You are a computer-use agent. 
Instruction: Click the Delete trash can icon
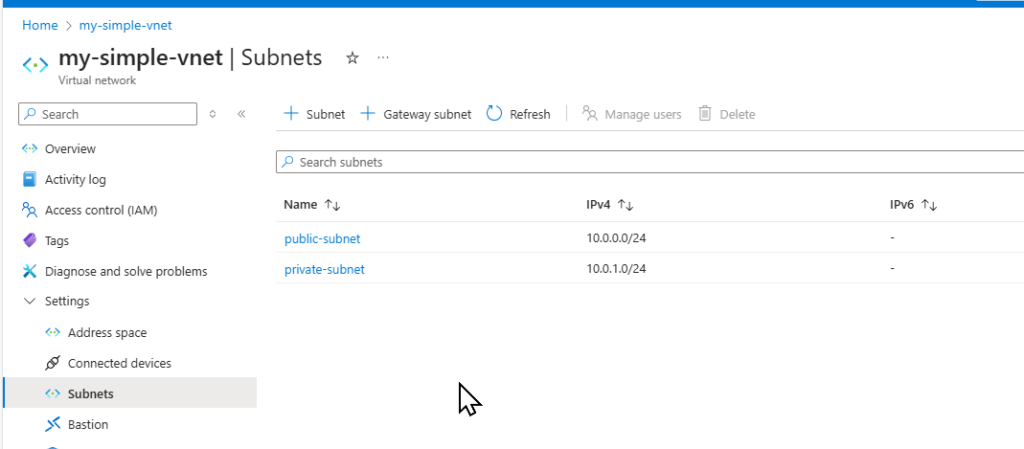coord(705,114)
